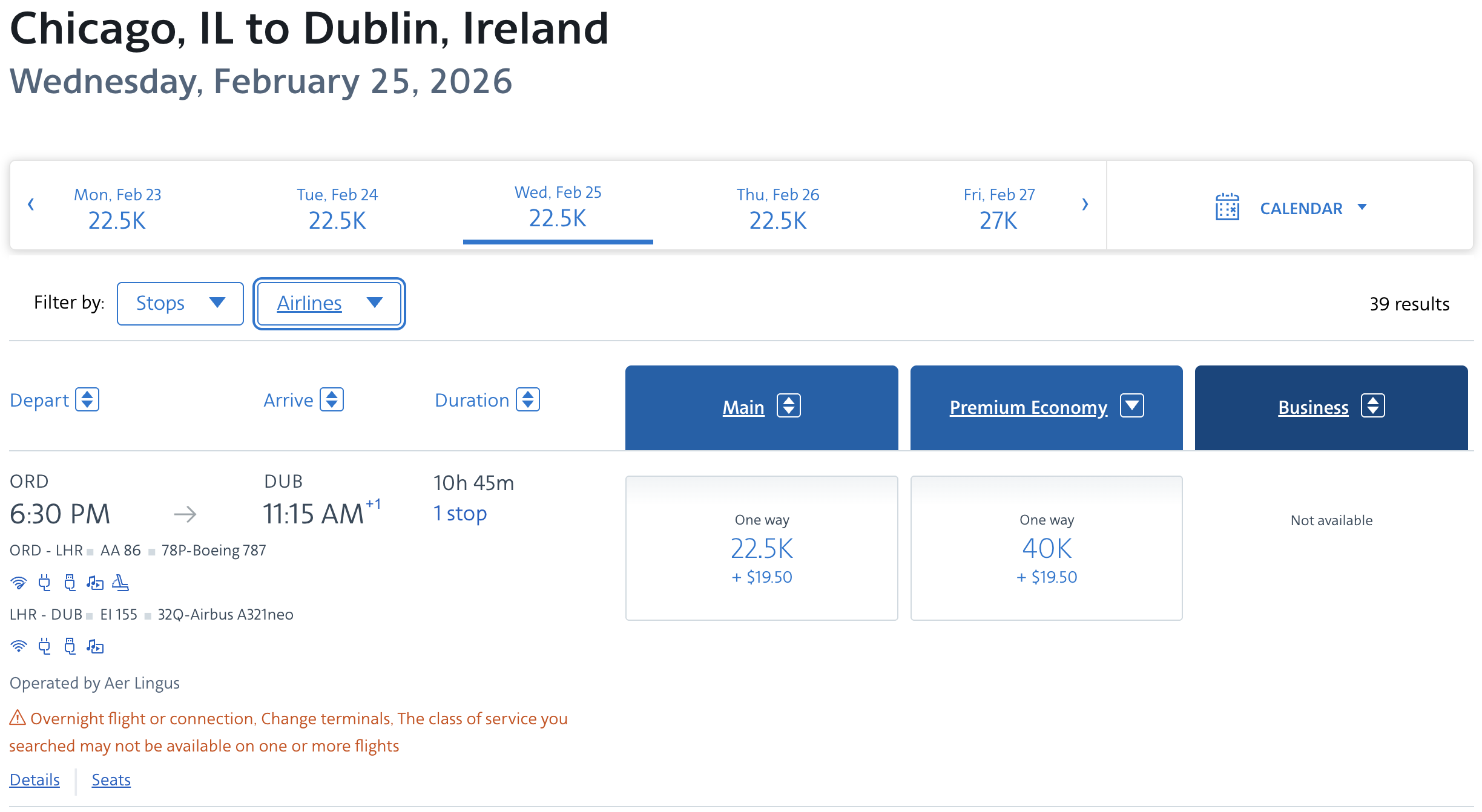Click the Wi-Fi amenity icon for ORD-LHR flight
The width and height of the screenshot is (1482, 812).
coord(19,583)
